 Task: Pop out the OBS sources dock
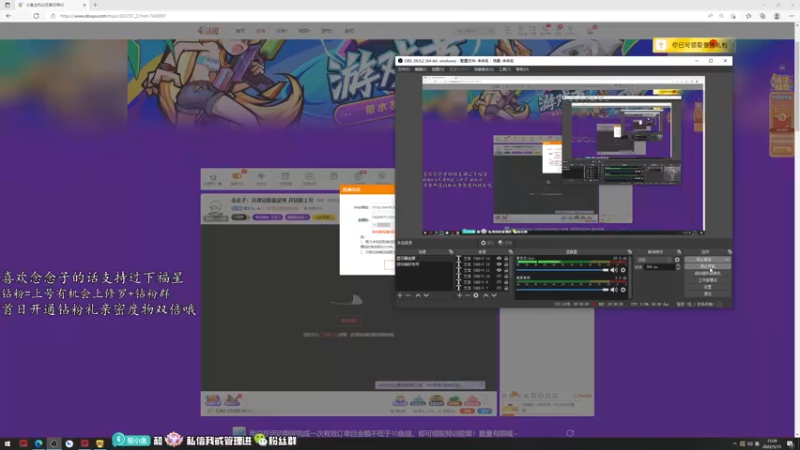[511, 252]
